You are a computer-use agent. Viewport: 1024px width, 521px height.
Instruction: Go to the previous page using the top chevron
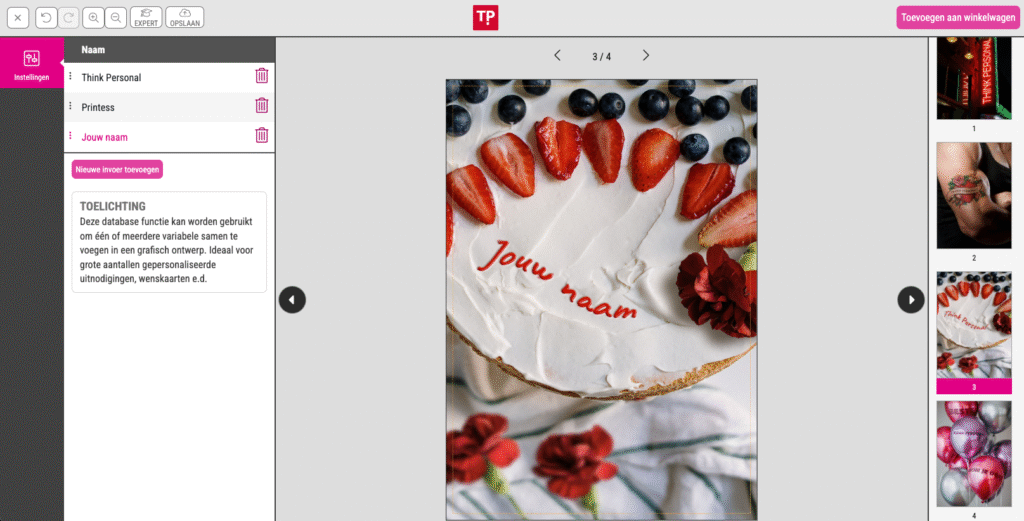point(557,56)
